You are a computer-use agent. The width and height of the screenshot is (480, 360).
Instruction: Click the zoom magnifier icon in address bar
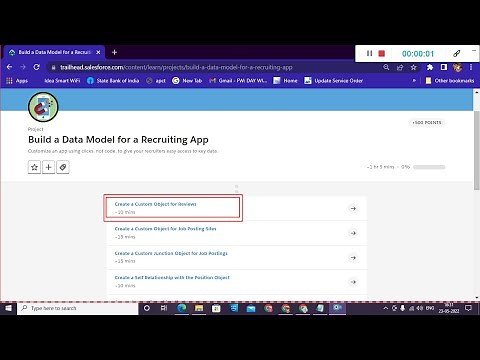(386, 67)
